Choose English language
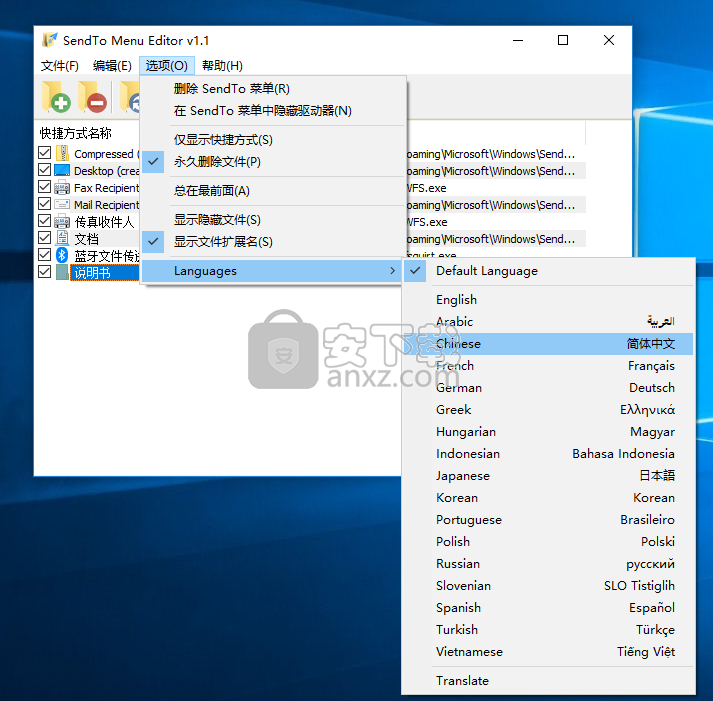 tap(548, 300)
